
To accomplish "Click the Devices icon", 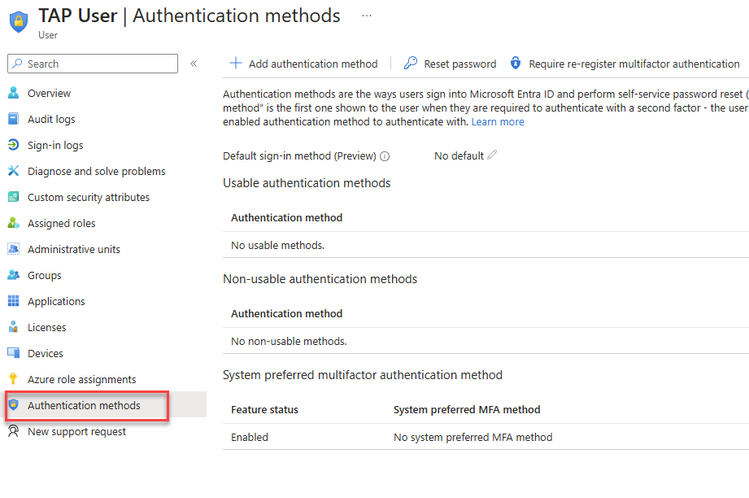I will coord(14,353).
